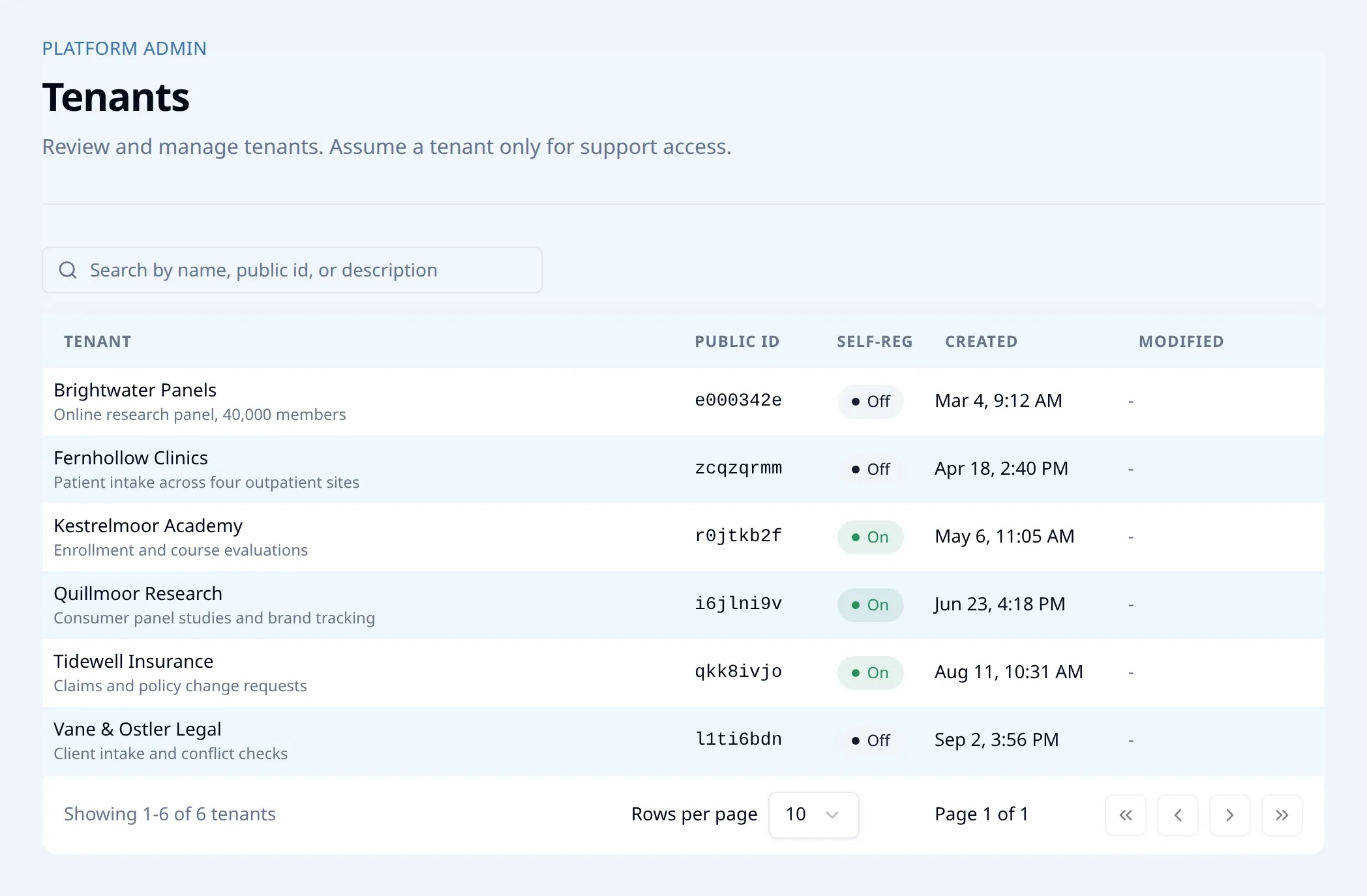Toggle Self-Reg Off badge for Vane & Ostler Legal
This screenshot has height=896, width=1367.
(871, 741)
